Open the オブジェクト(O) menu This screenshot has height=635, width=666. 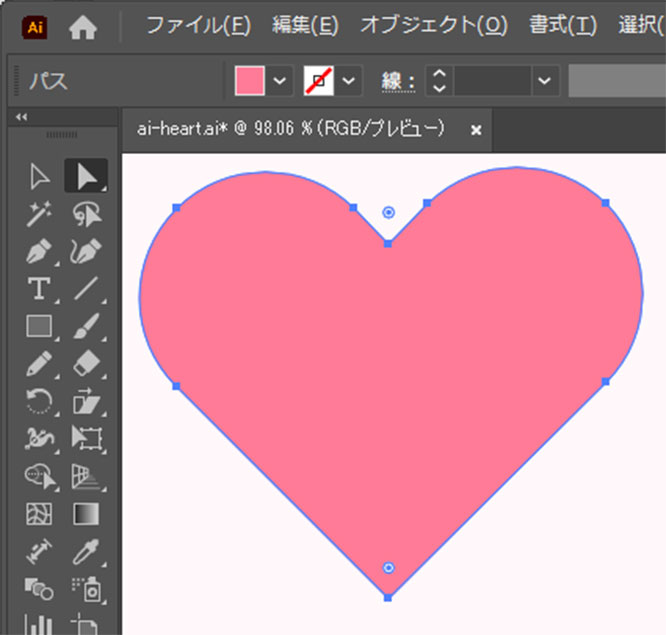coord(434,26)
